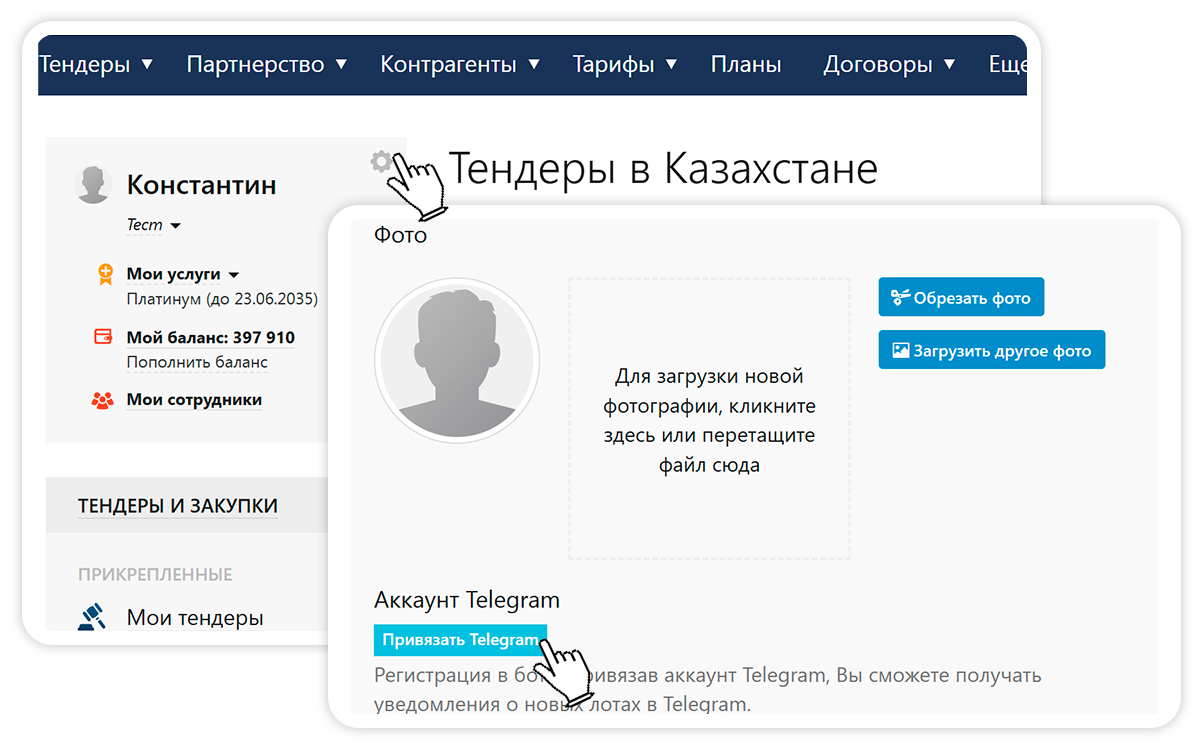Viewport: 1200px width, 752px height.
Task: Click the Загрузить другое фото button
Action: click(991, 351)
